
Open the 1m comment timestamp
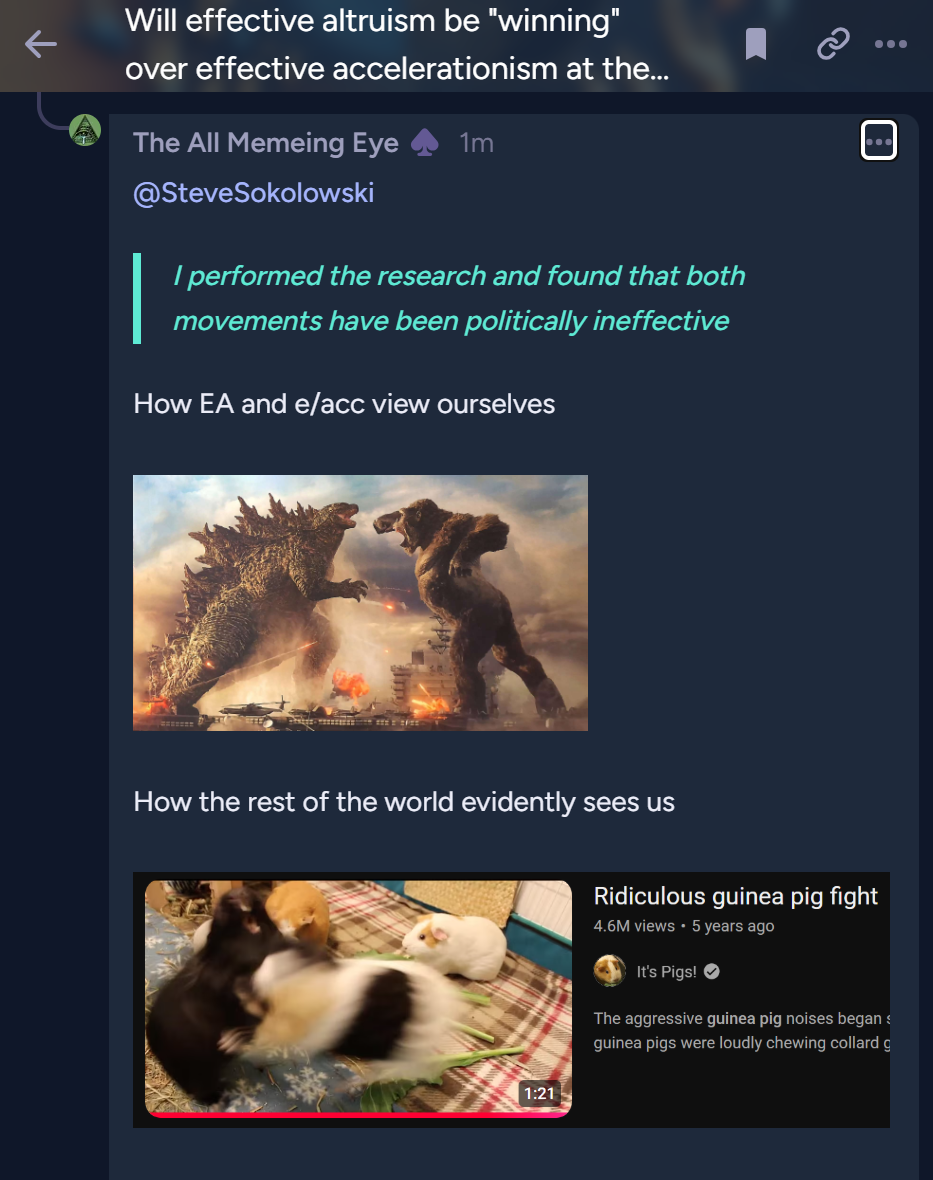pyautogui.click(x=476, y=142)
